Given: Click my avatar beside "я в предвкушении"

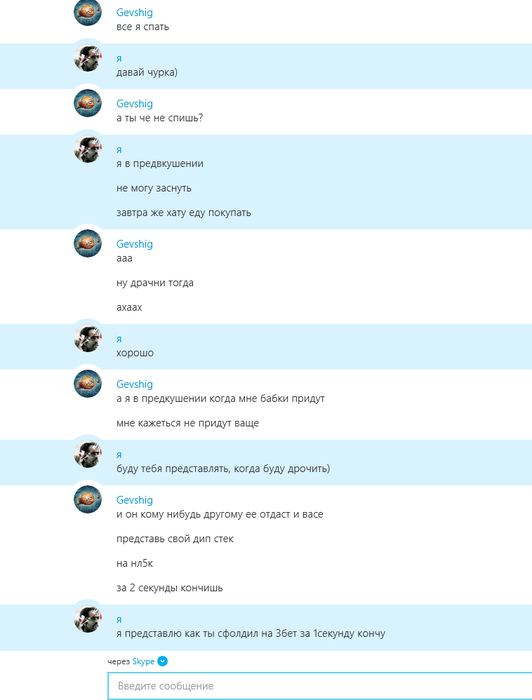Looking at the screenshot, I should (x=87, y=149).
